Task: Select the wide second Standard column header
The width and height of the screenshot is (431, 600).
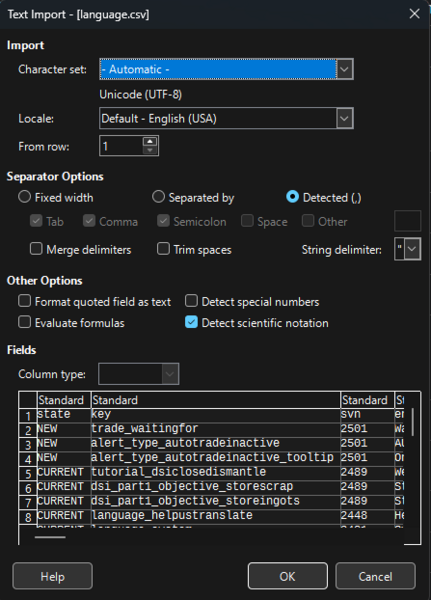Action: 216,400
